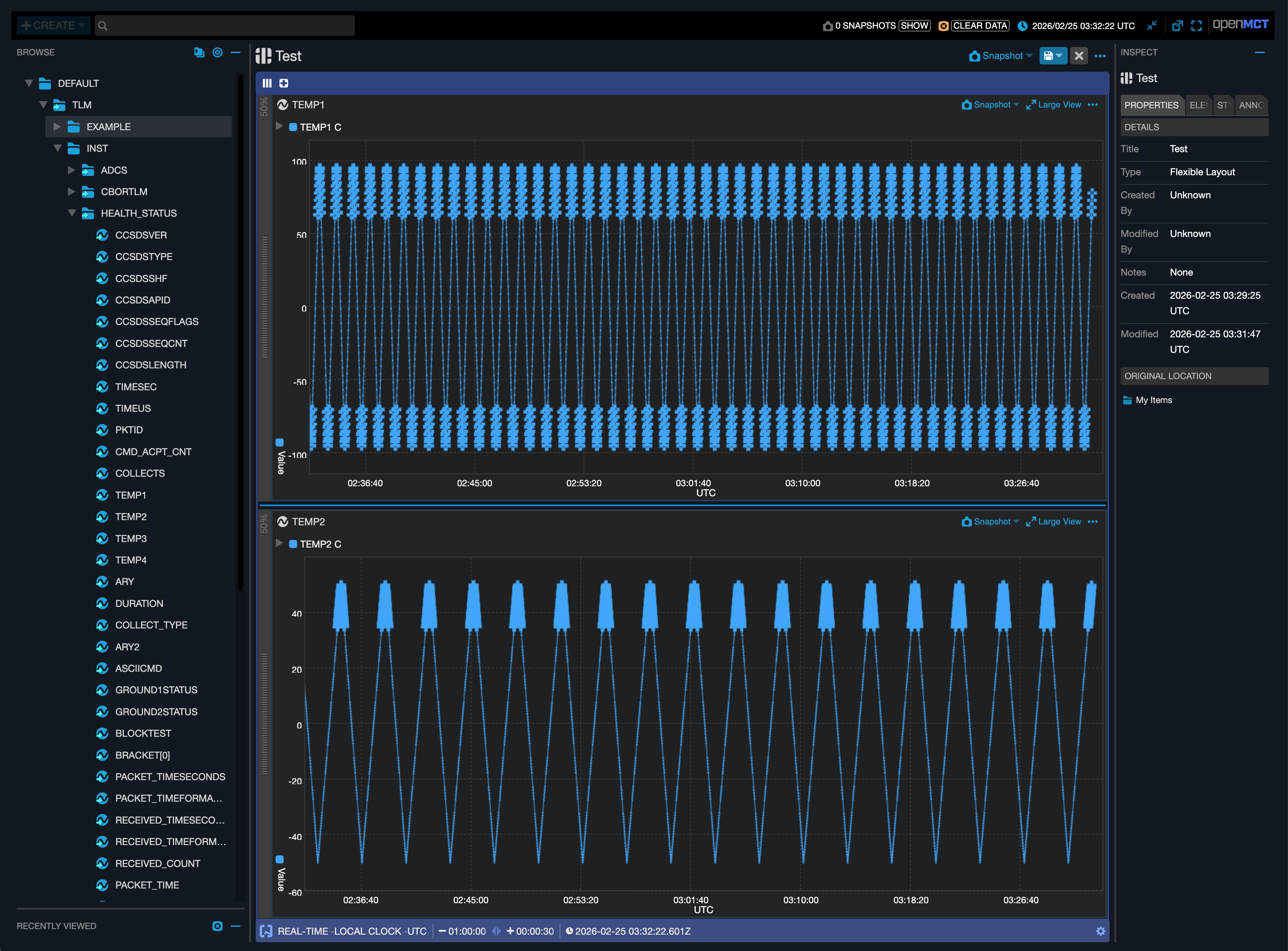The image size is (1288, 951).
Task: Click the add frame plus icon
Action: [x=284, y=83]
